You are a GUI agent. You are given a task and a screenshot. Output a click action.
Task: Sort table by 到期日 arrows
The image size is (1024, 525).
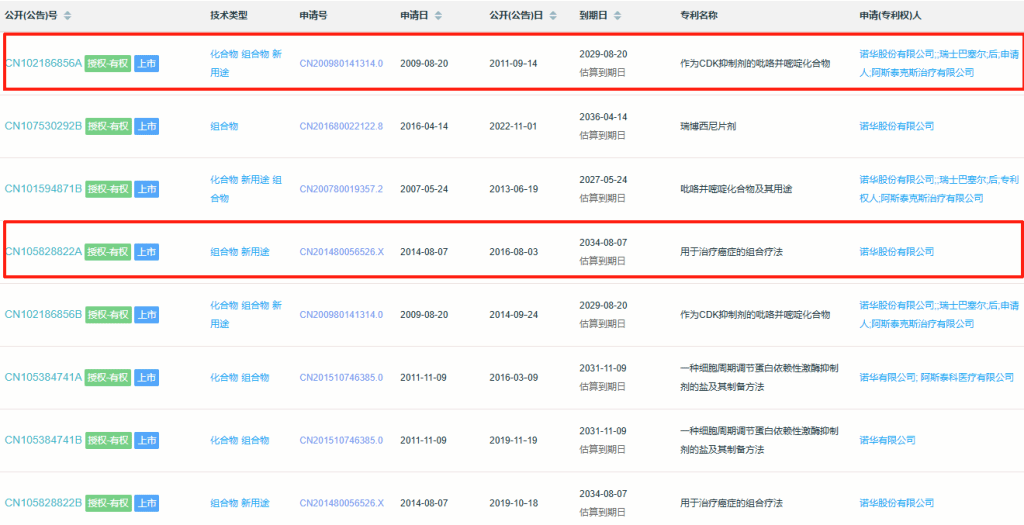[618, 16]
